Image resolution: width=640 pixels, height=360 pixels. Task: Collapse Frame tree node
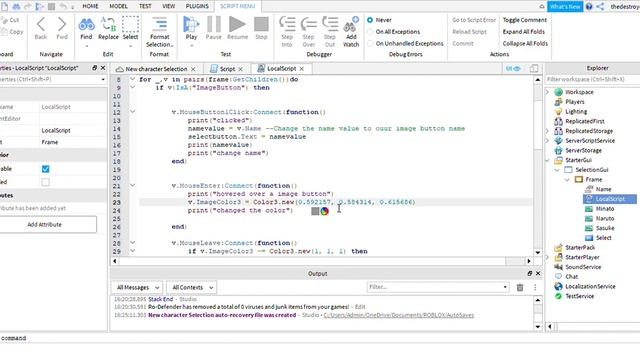pos(567,180)
